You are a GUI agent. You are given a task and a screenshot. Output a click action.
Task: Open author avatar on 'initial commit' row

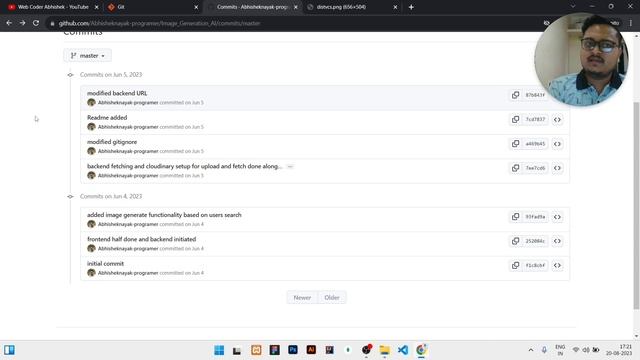(91, 273)
